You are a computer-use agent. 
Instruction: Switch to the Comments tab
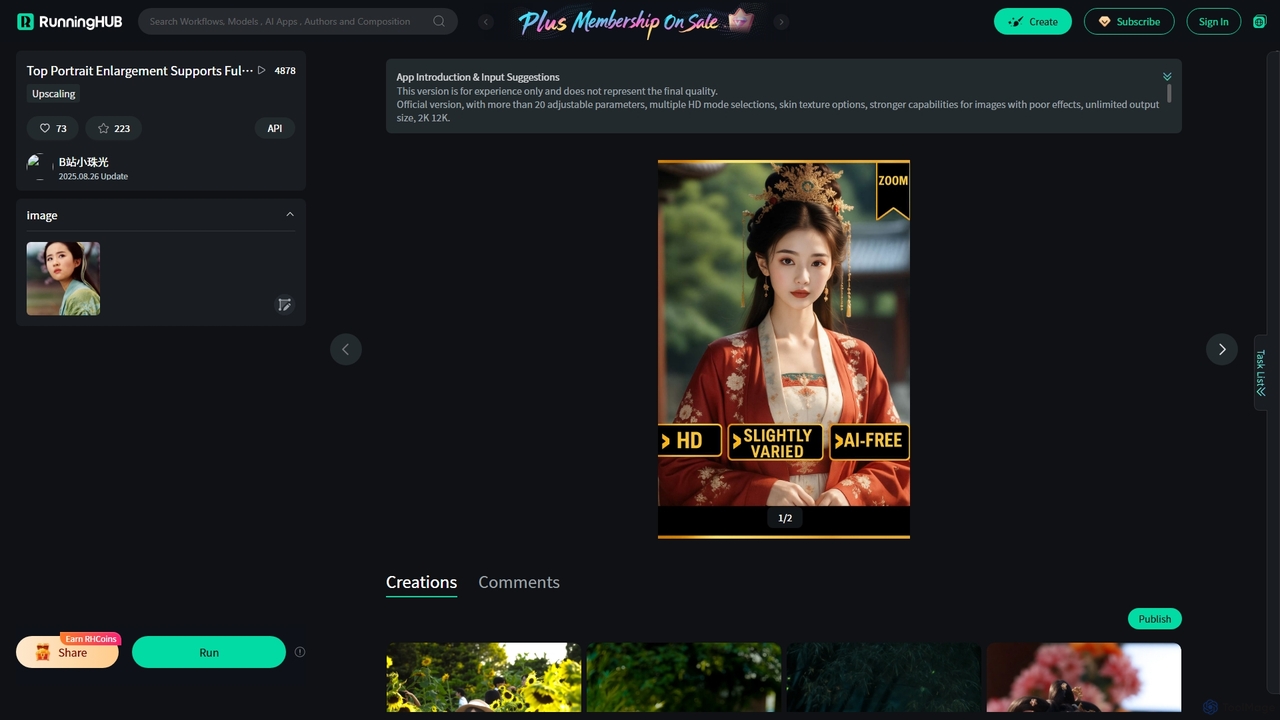[519, 582]
